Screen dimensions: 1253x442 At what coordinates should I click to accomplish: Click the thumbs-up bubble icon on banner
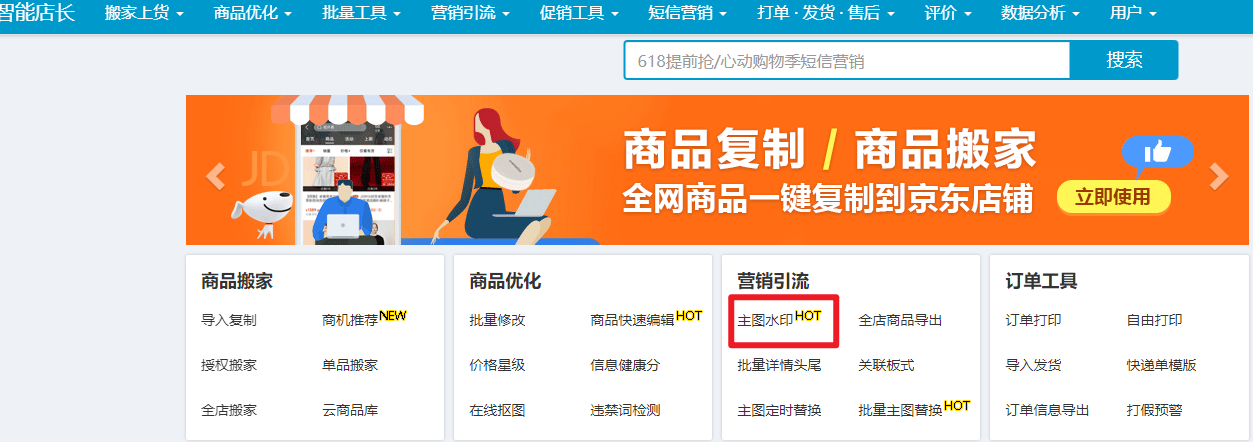click(1157, 152)
